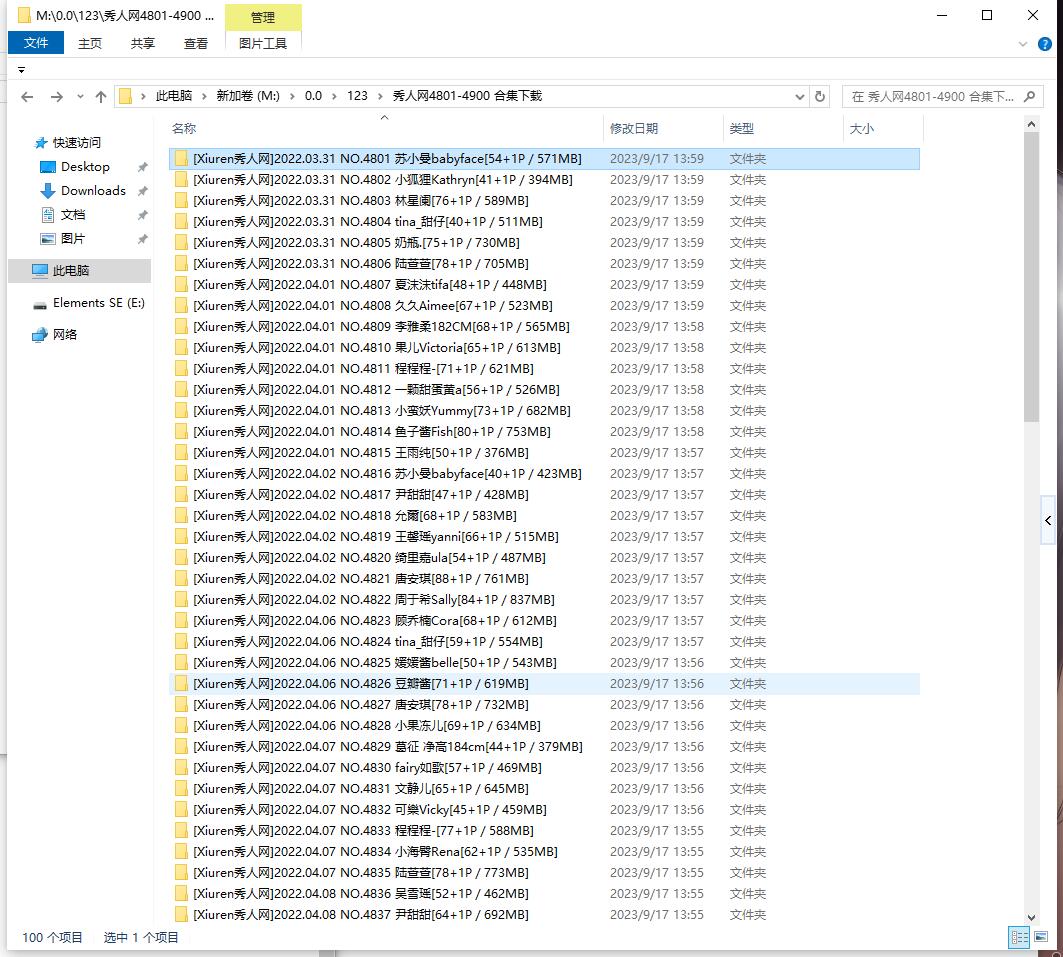Viewport: 1063px width, 957px height.
Task: Click the side panel collapse arrow
Action: tap(1048, 521)
